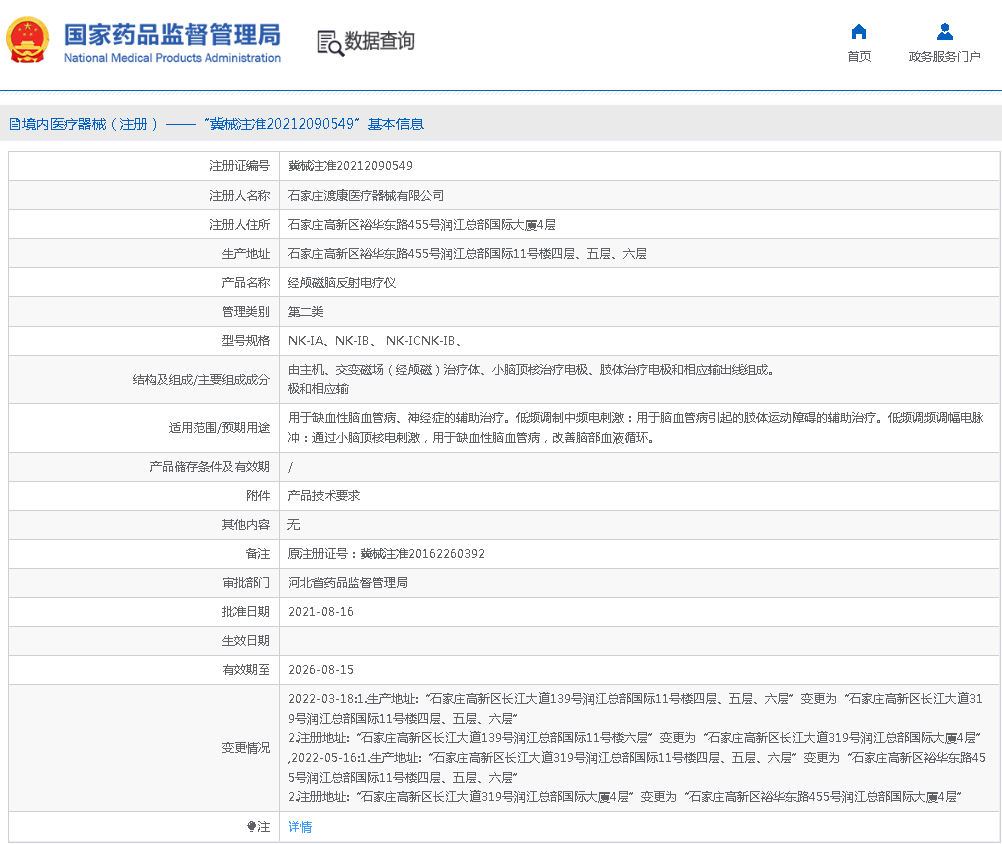Click registrant name 石家庄渡康医疗器械有限公司
Image resolution: width=1002 pixels, height=844 pixels.
[x=366, y=196]
